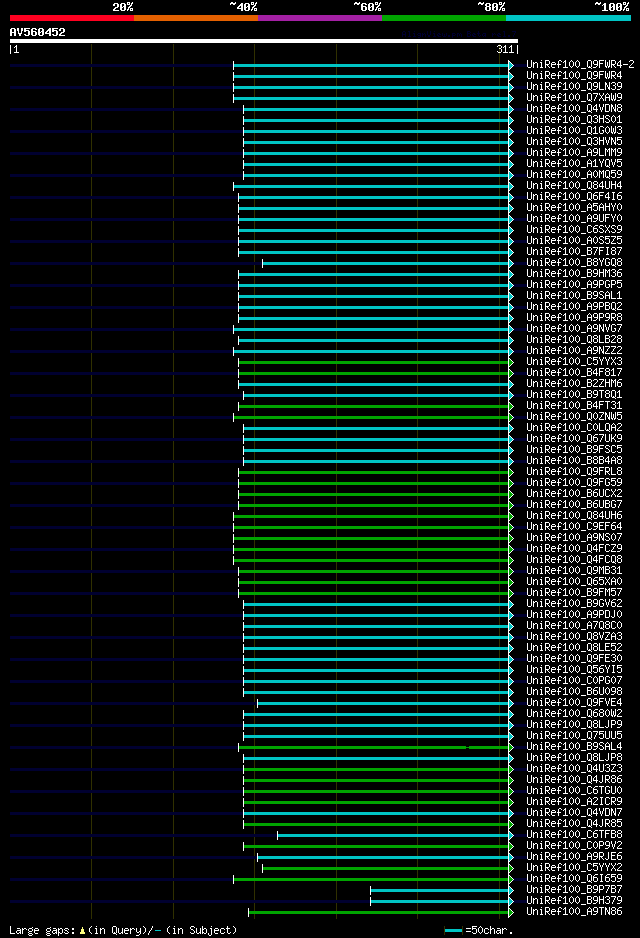640x938 pixels.
Task: Select the UniRef100_Q8LB28 label
Action: [x=574, y=340]
